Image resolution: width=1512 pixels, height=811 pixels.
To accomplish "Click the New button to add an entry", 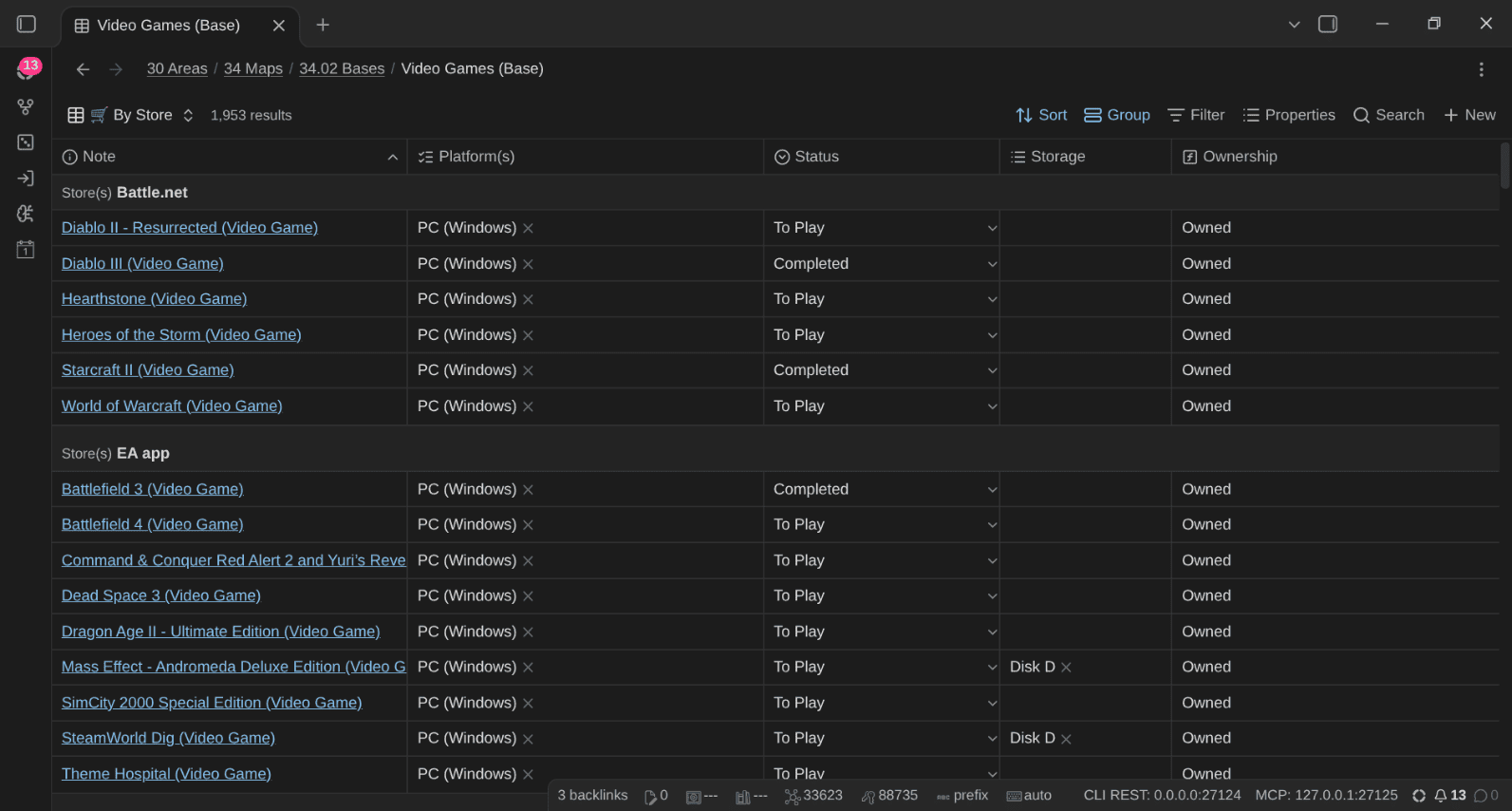I will [1469, 115].
